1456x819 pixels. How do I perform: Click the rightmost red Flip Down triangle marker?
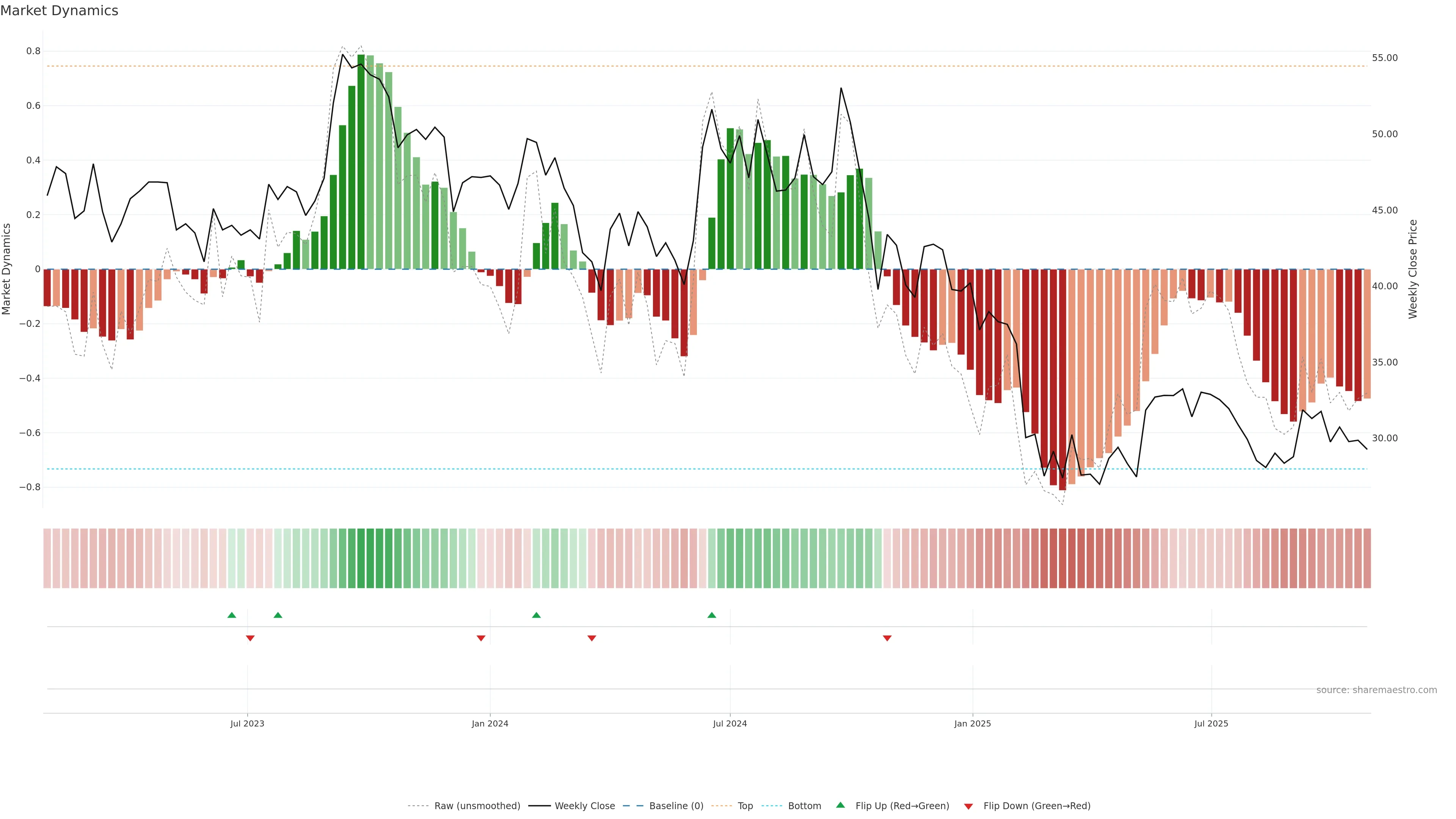(x=887, y=638)
